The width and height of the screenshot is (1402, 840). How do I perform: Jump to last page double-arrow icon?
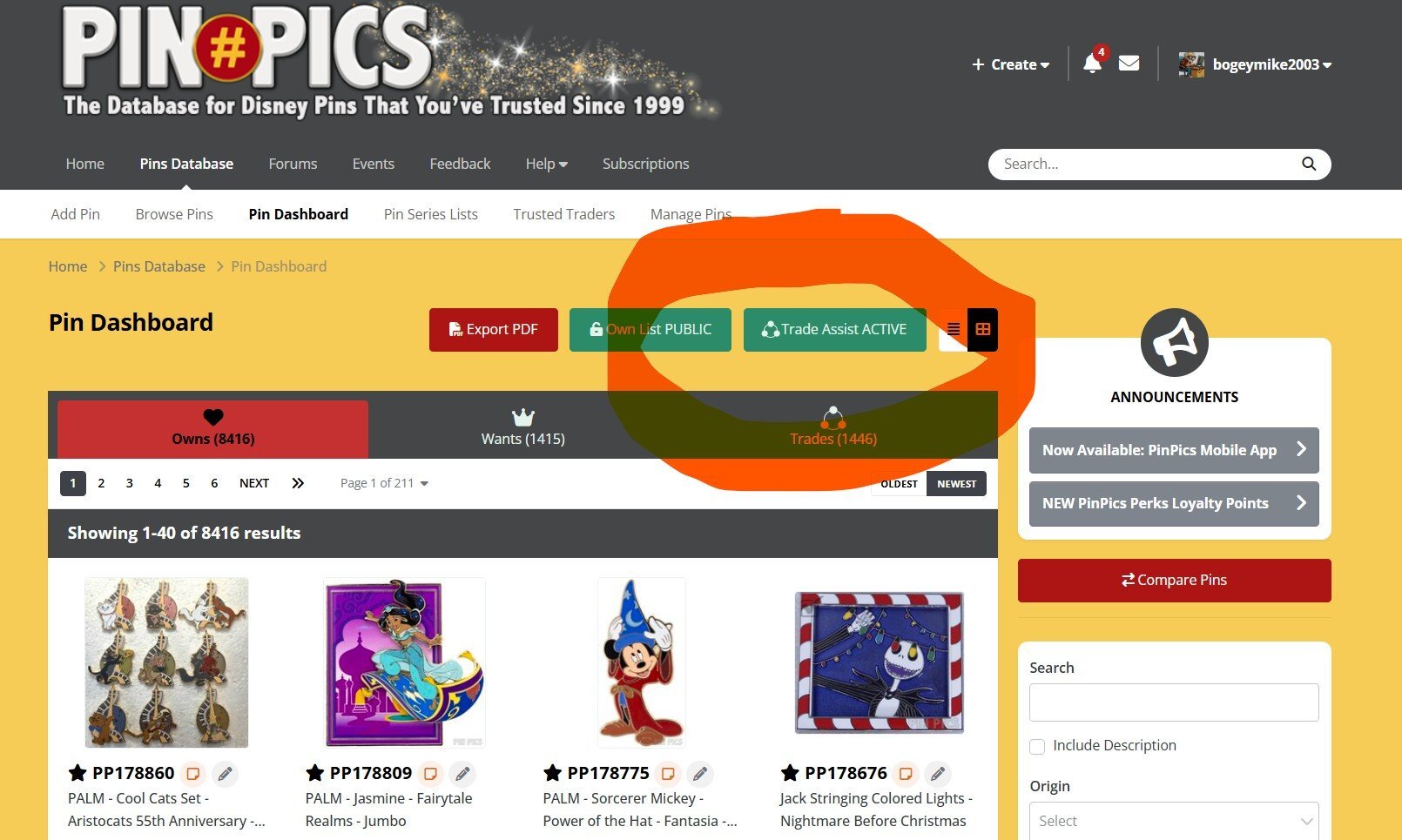(x=298, y=483)
